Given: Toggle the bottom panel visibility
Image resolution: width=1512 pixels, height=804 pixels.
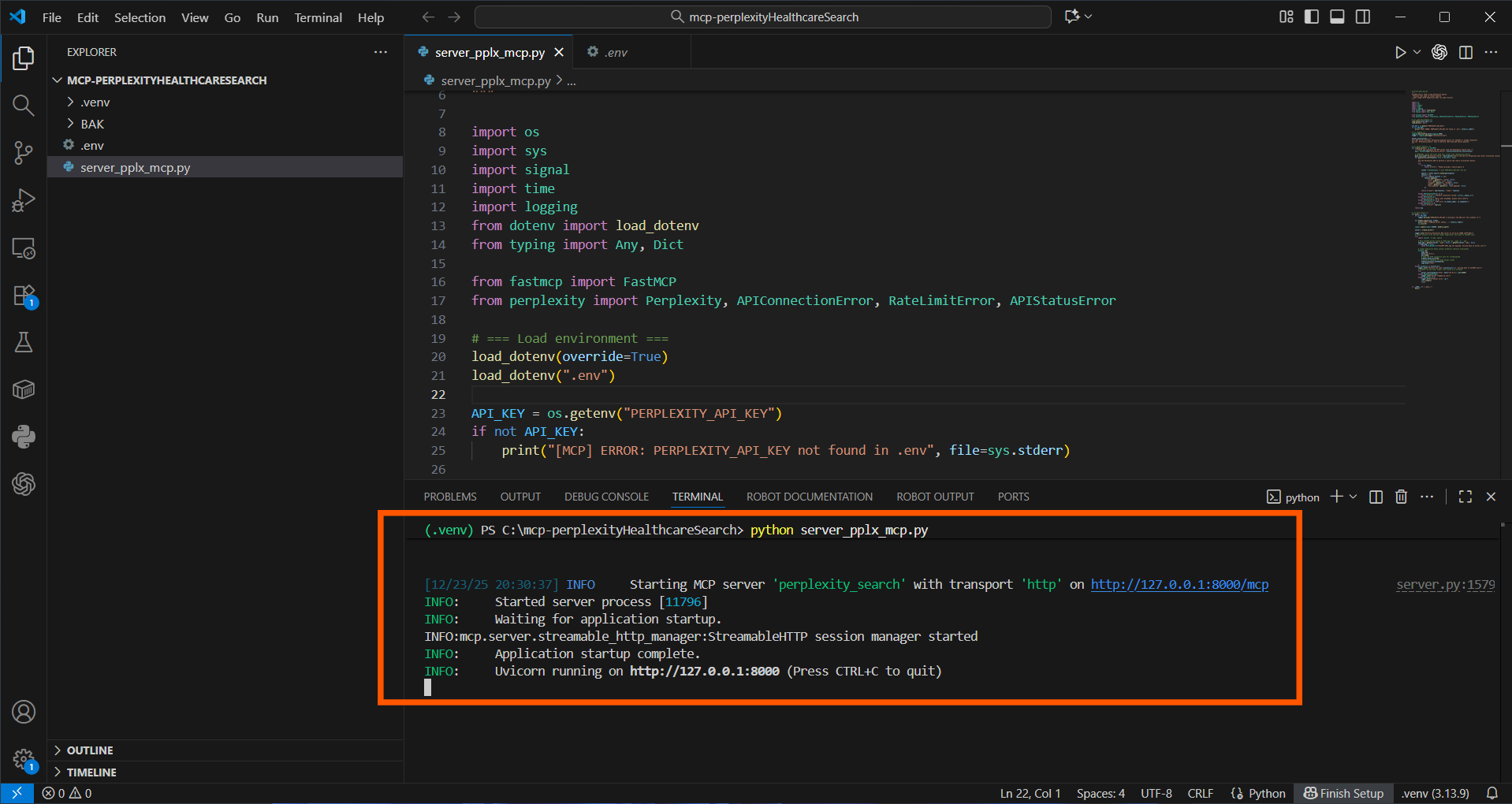Looking at the screenshot, I should (1337, 17).
